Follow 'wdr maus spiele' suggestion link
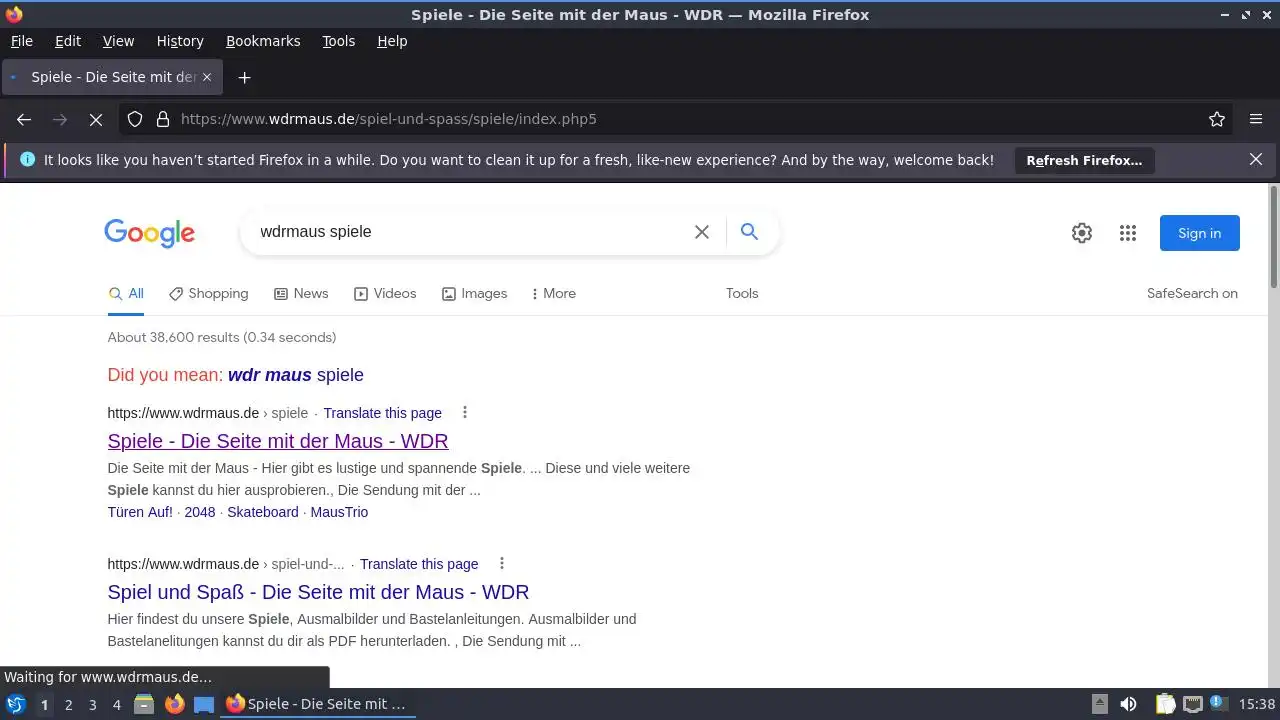This screenshot has height=720, width=1280. (x=296, y=375)
